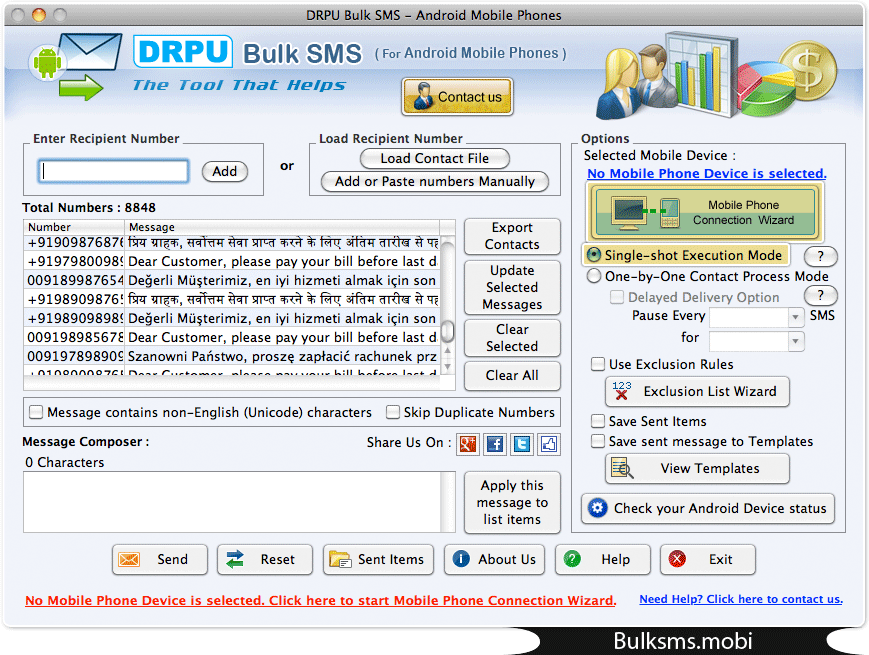Click Apply this message to list items
869x655 pixels.
click(x=512, y=502)
